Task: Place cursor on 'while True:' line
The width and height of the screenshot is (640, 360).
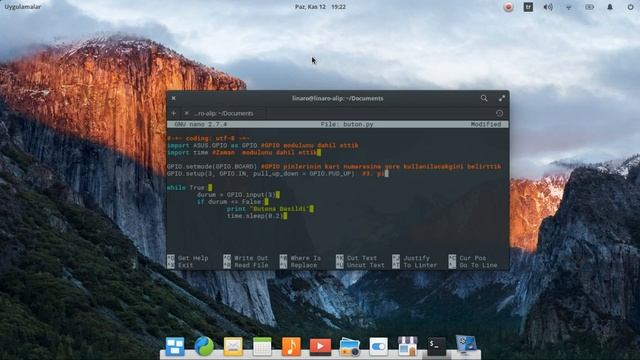Action: 189,188
